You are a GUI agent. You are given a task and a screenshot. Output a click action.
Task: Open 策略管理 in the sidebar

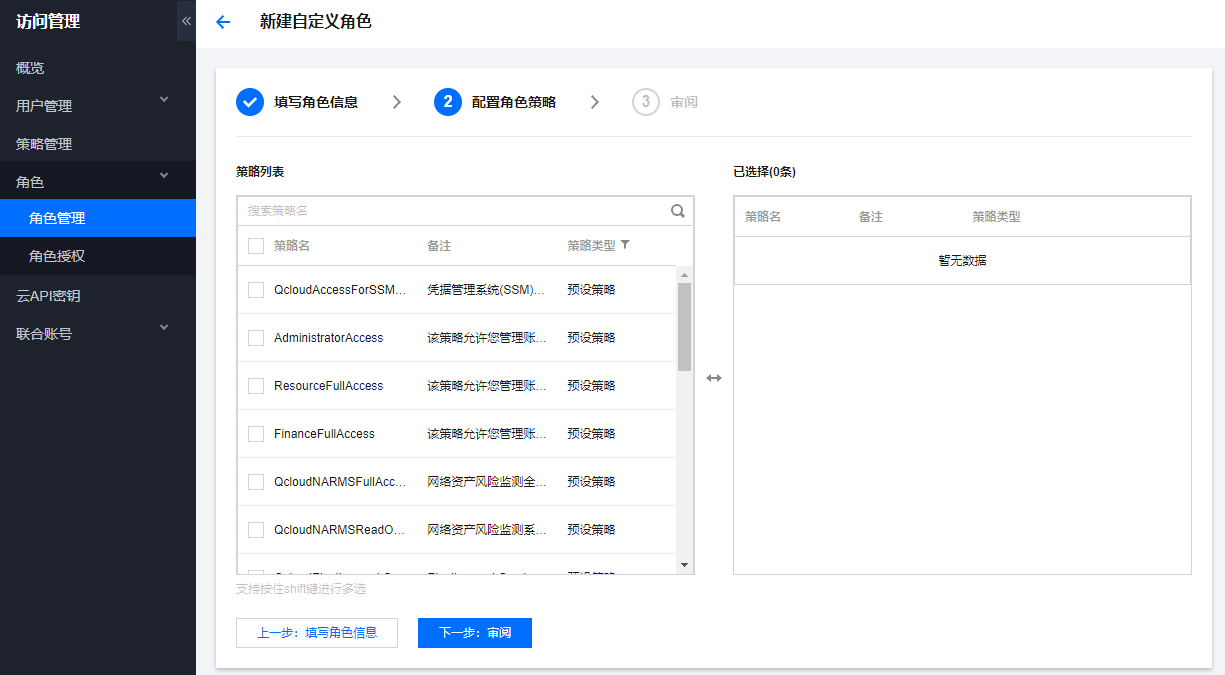coord(45,144)
